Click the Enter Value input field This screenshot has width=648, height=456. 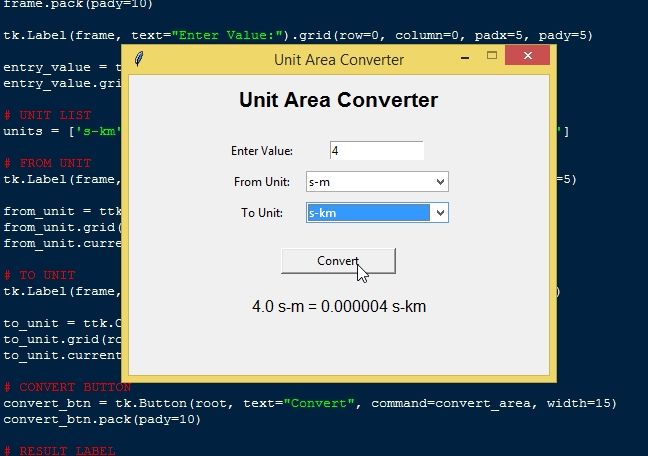point(376,151)
